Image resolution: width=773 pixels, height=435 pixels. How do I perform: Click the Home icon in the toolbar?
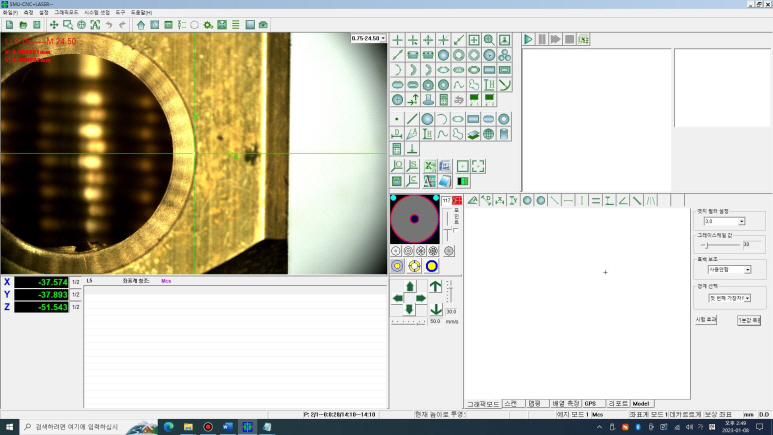tap(141, 24)
